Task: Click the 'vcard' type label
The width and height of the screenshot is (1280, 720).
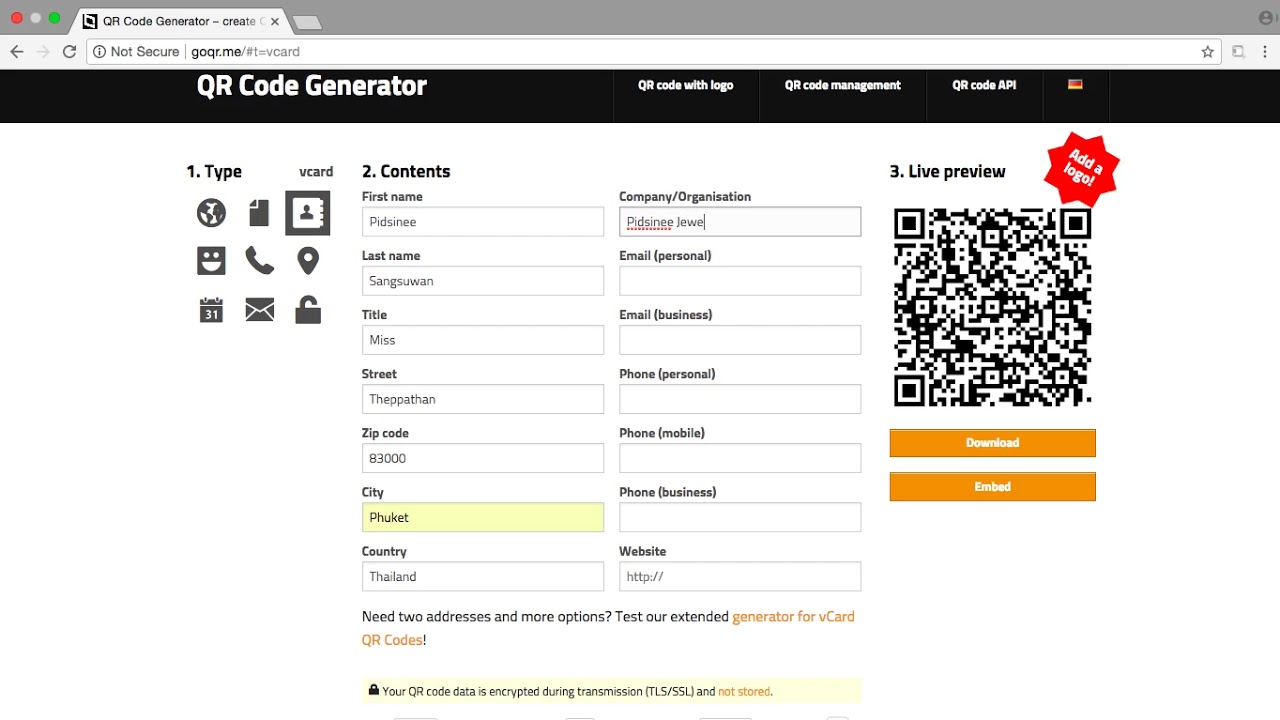Action: click(x=316, y=172)
